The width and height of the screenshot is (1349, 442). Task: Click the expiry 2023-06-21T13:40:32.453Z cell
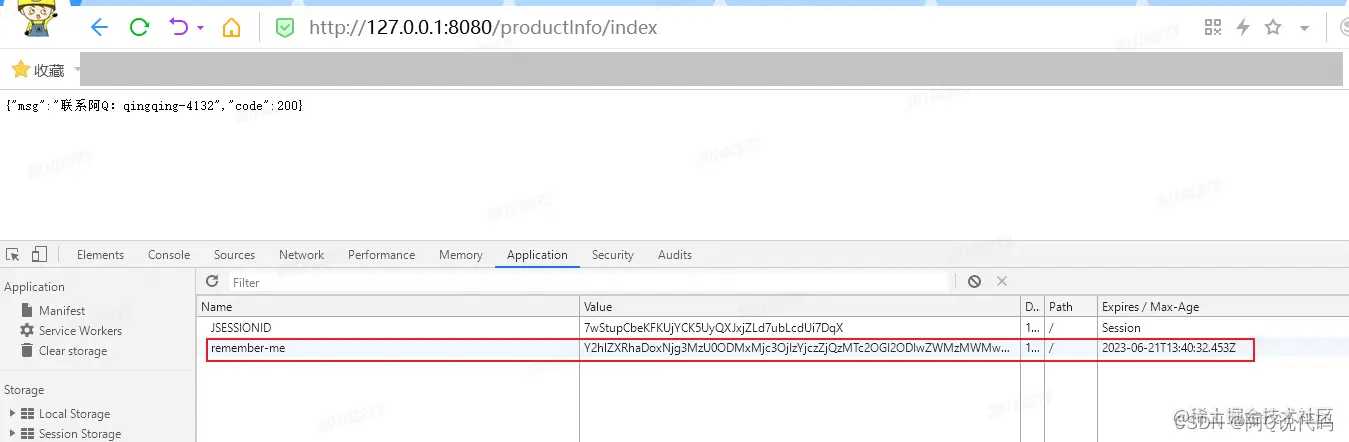click(x=1169, y=348)
